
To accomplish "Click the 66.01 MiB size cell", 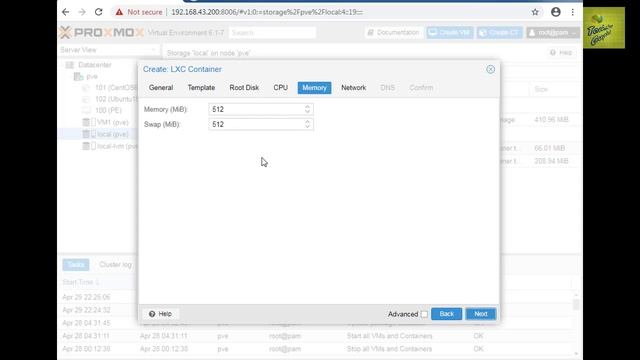I will [x=549, y=148].
